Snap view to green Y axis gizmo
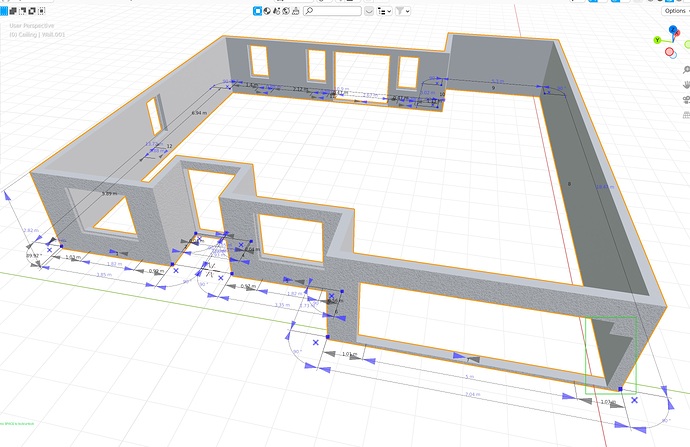Screen dimensions: 690x447 tap(657, 40)
